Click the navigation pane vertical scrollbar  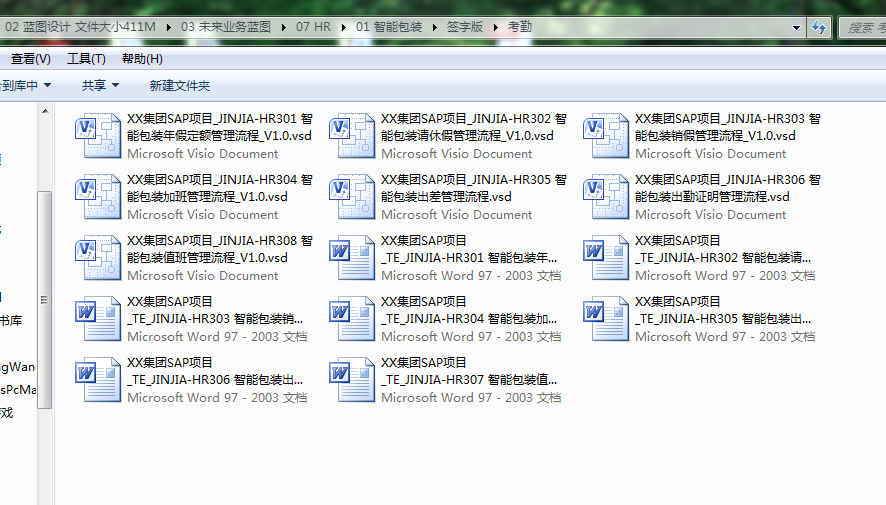tap(44, 300)
